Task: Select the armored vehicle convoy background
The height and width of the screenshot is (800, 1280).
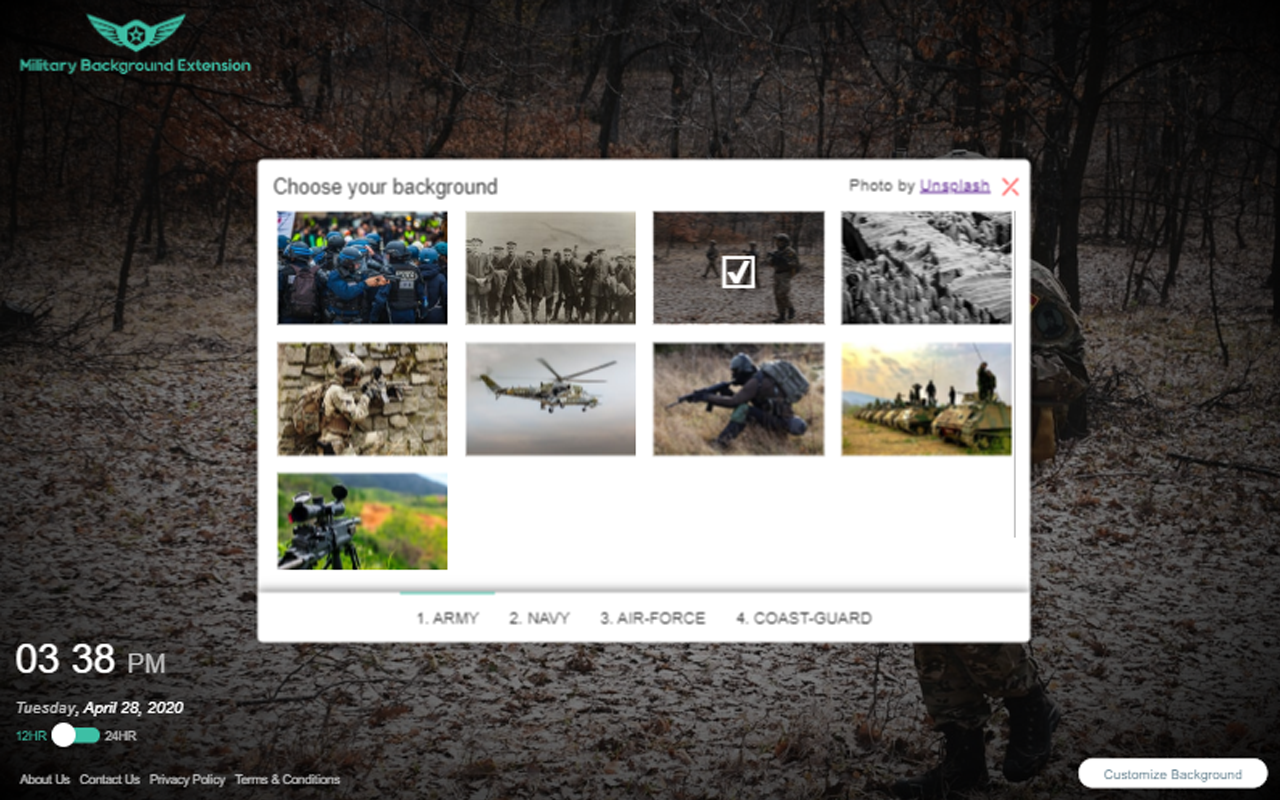Action: (925, 397)
